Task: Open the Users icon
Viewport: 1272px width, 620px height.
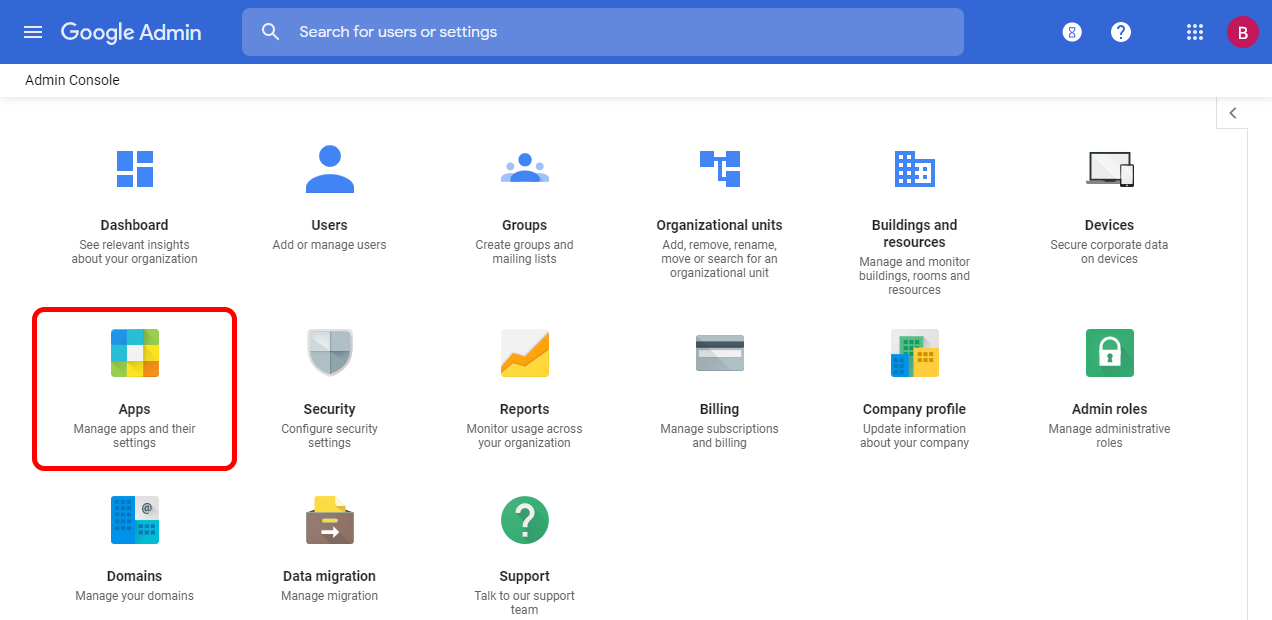Action: pos(330,169)
